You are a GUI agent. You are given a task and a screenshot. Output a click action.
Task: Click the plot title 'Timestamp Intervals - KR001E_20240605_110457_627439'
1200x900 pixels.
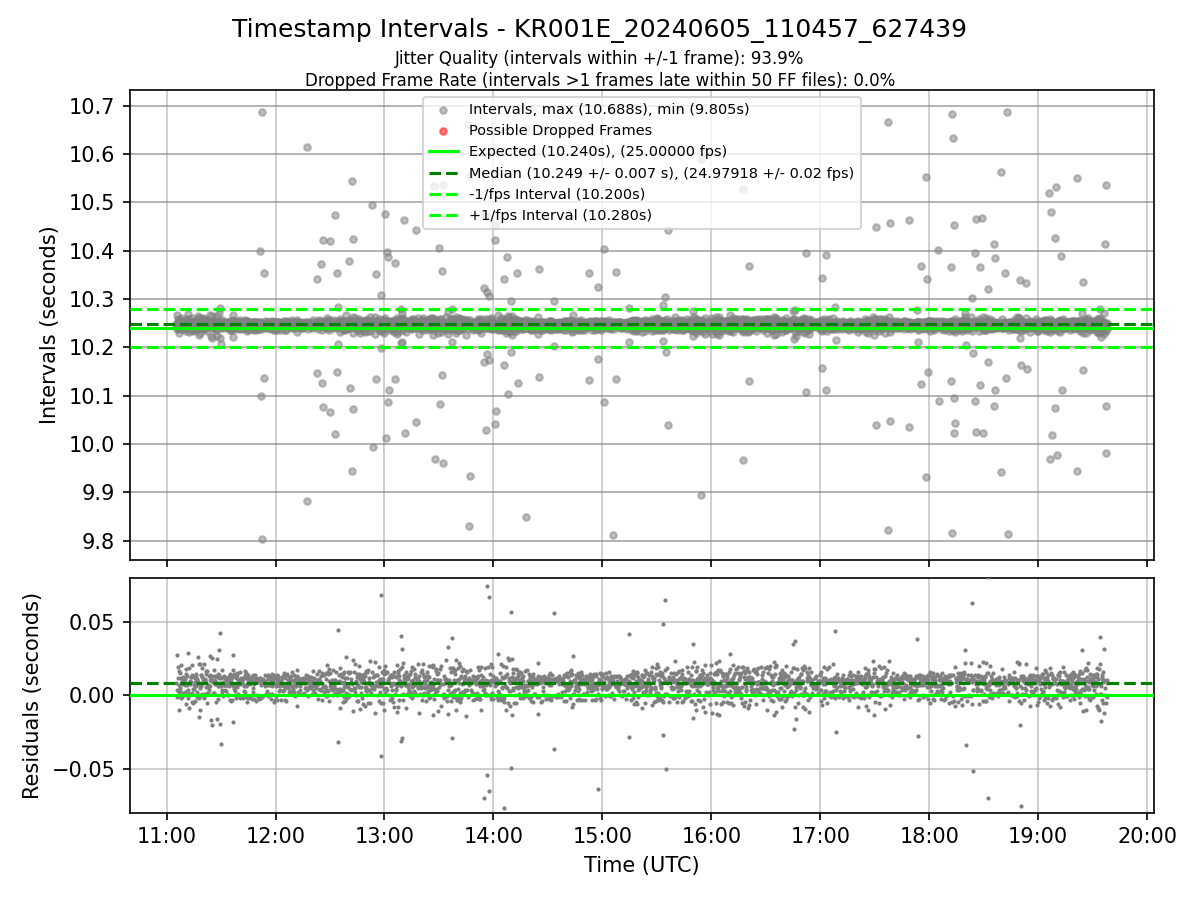pyautogui.click(x=599, y=29)
